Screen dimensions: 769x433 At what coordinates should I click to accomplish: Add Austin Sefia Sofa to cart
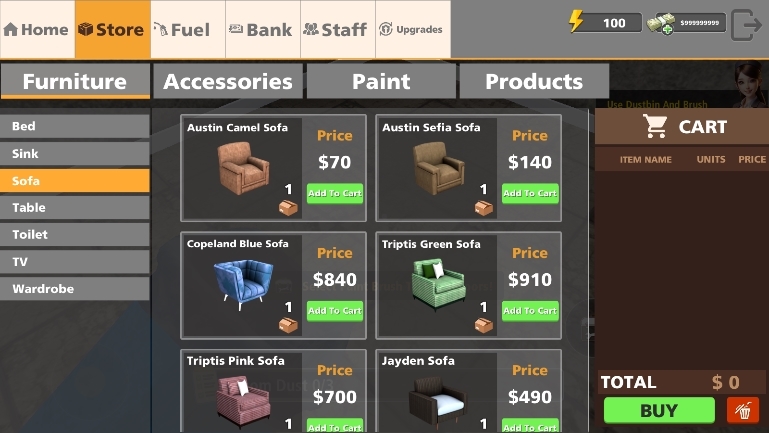click(530, 193)
